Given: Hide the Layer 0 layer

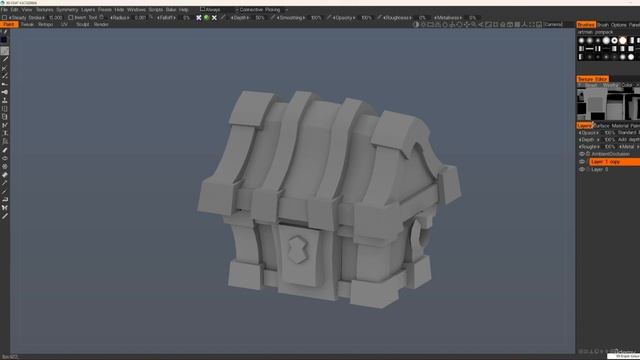Looking at the screenshot, I should coord(582,169).
